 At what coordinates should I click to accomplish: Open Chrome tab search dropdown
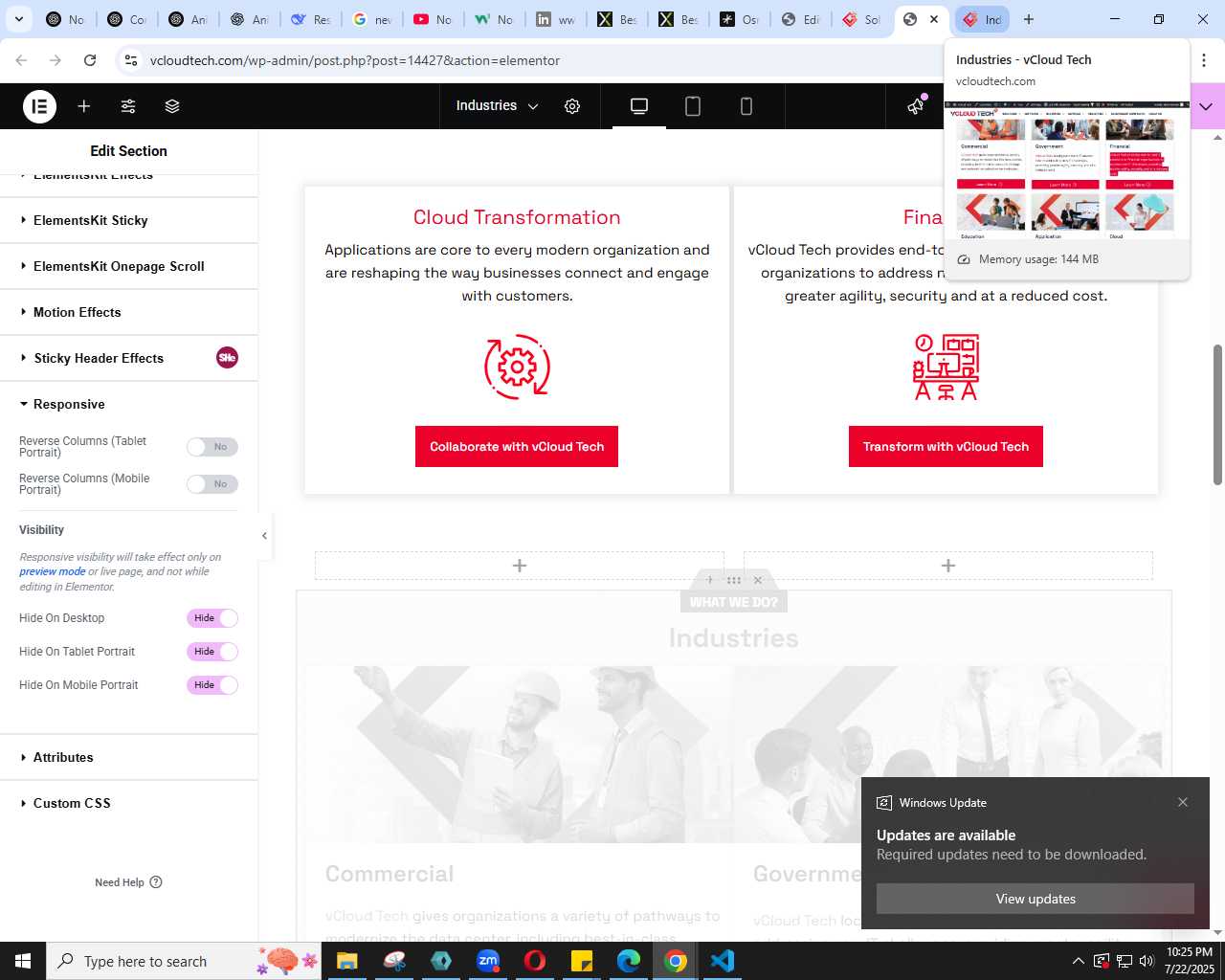click(x=18, y=19)
